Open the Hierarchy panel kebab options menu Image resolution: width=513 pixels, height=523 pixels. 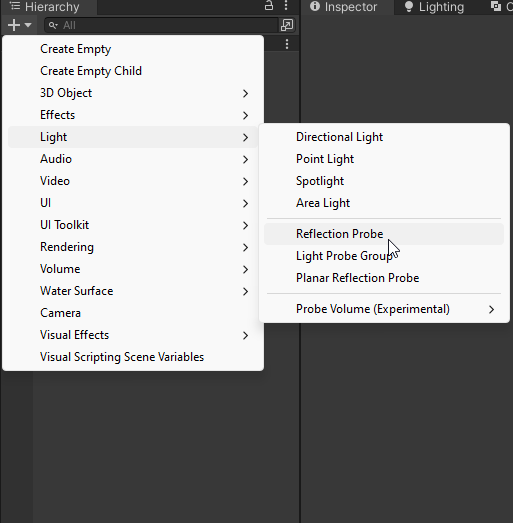[286, 6]
